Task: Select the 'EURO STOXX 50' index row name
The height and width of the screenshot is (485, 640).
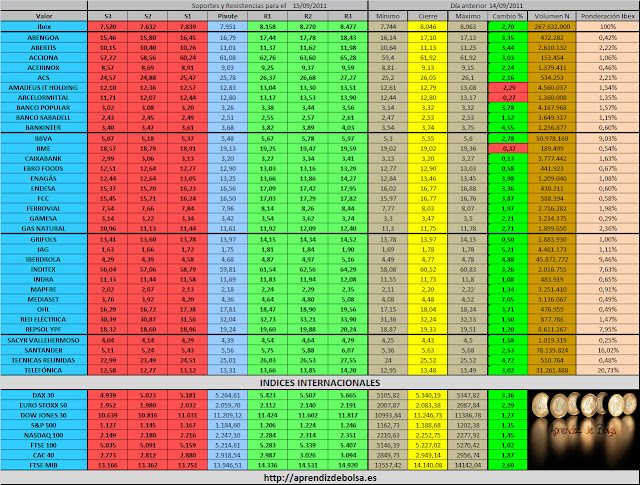Action: point(44,405)
